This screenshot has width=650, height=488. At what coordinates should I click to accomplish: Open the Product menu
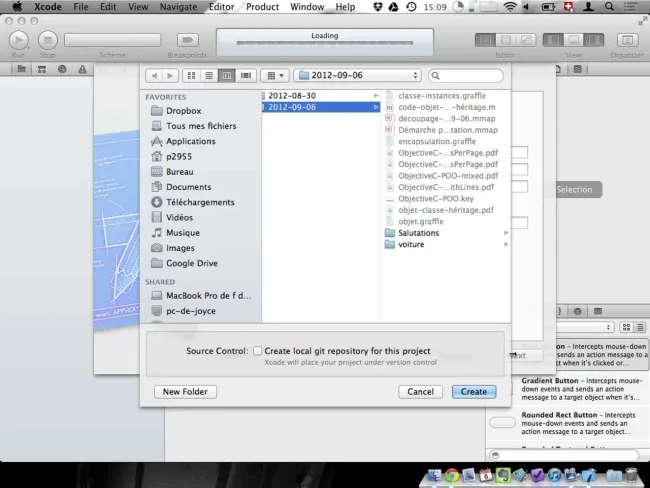pyautogui.click(x=262, y=7)
